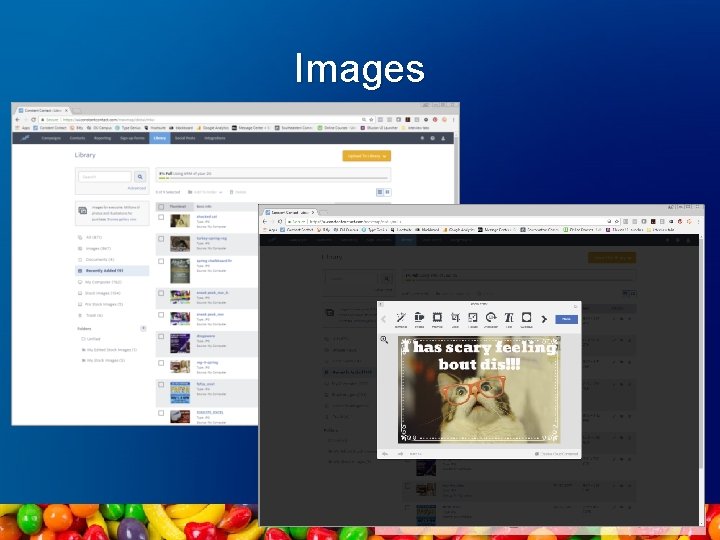Check the box for the last visible list image

point(161,413)
